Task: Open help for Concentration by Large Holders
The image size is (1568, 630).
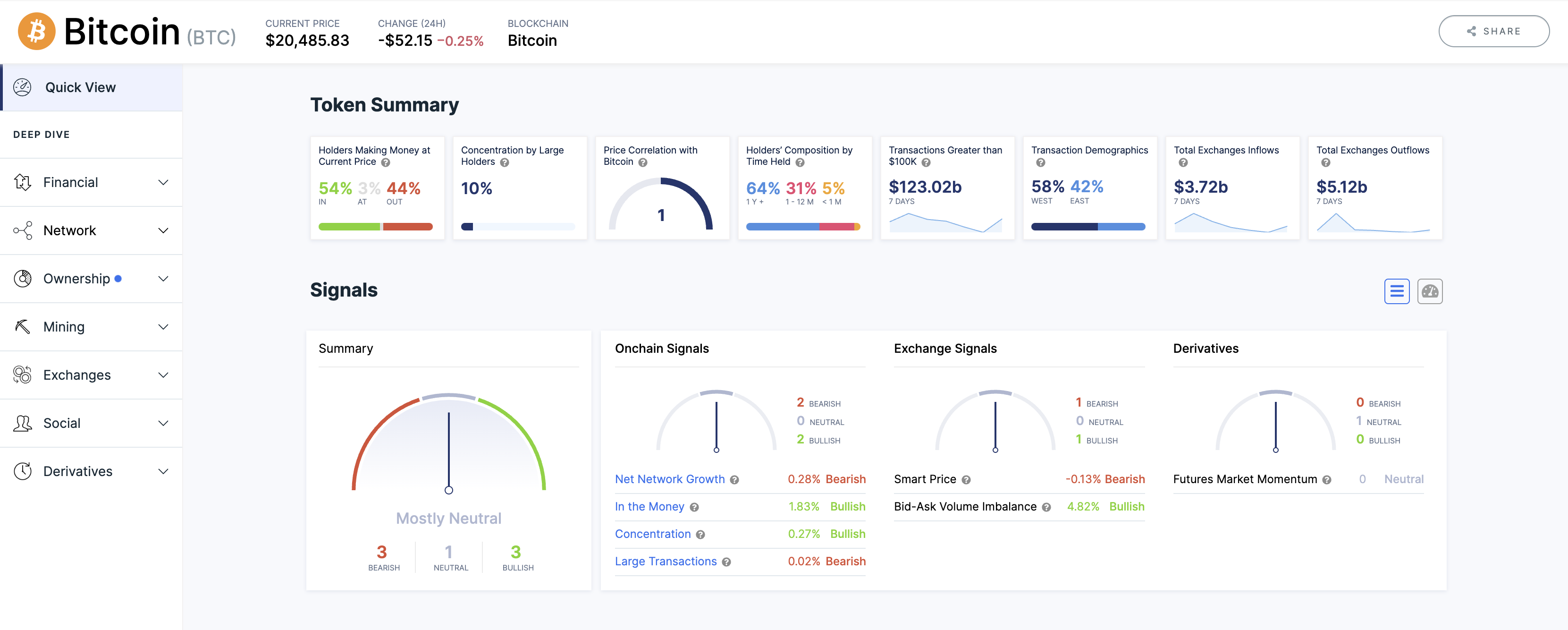Action: click(x=504, y=162)
